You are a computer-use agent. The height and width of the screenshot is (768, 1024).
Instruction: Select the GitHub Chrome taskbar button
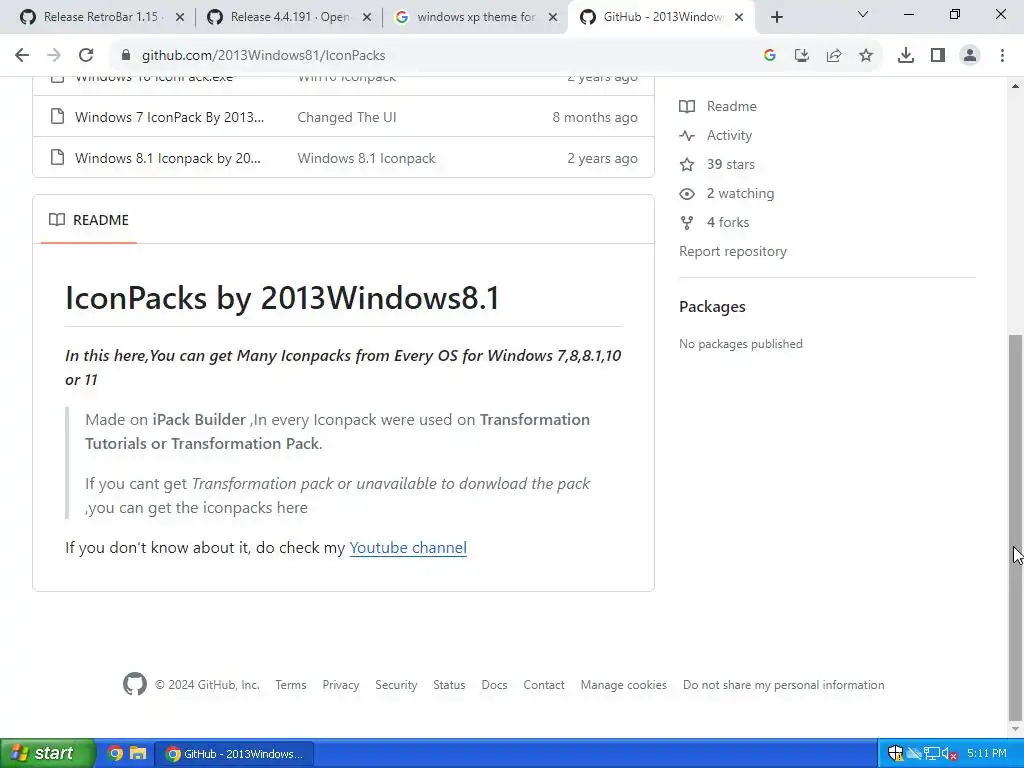234,754
